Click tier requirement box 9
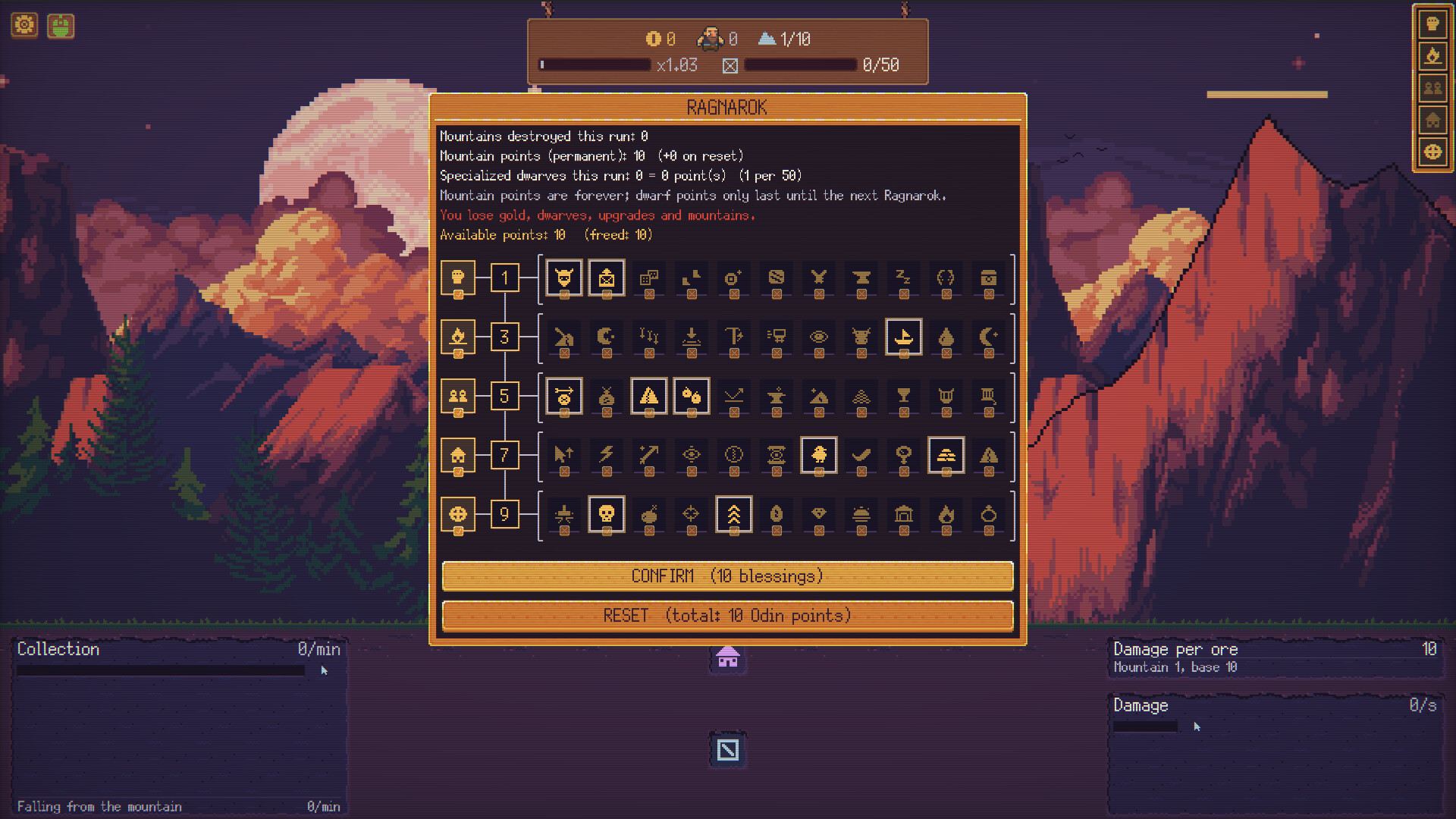This screenshot has height=819, width=1456. 504,514
